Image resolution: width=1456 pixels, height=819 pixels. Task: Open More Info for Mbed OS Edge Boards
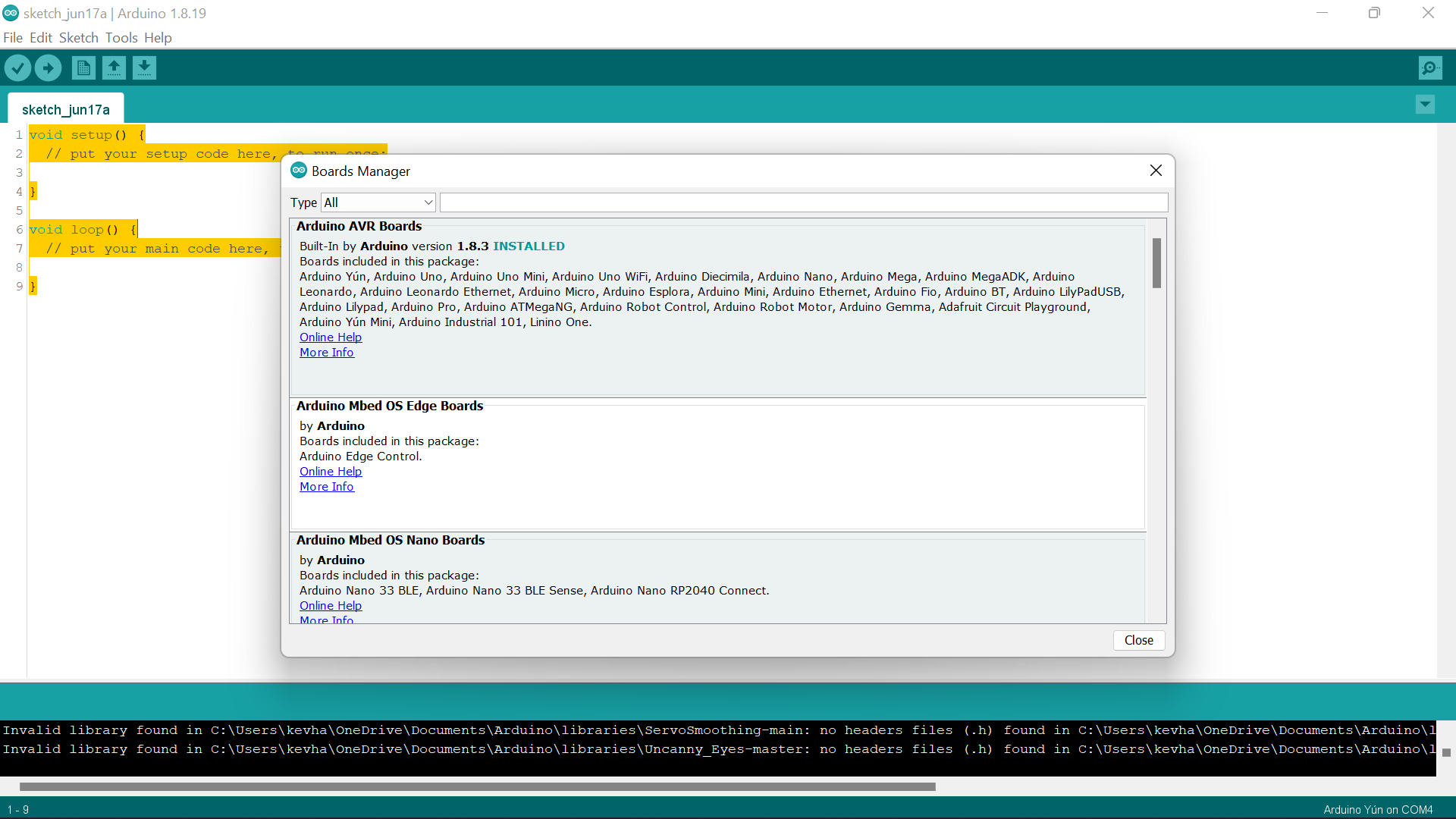[x=327, y=487]
